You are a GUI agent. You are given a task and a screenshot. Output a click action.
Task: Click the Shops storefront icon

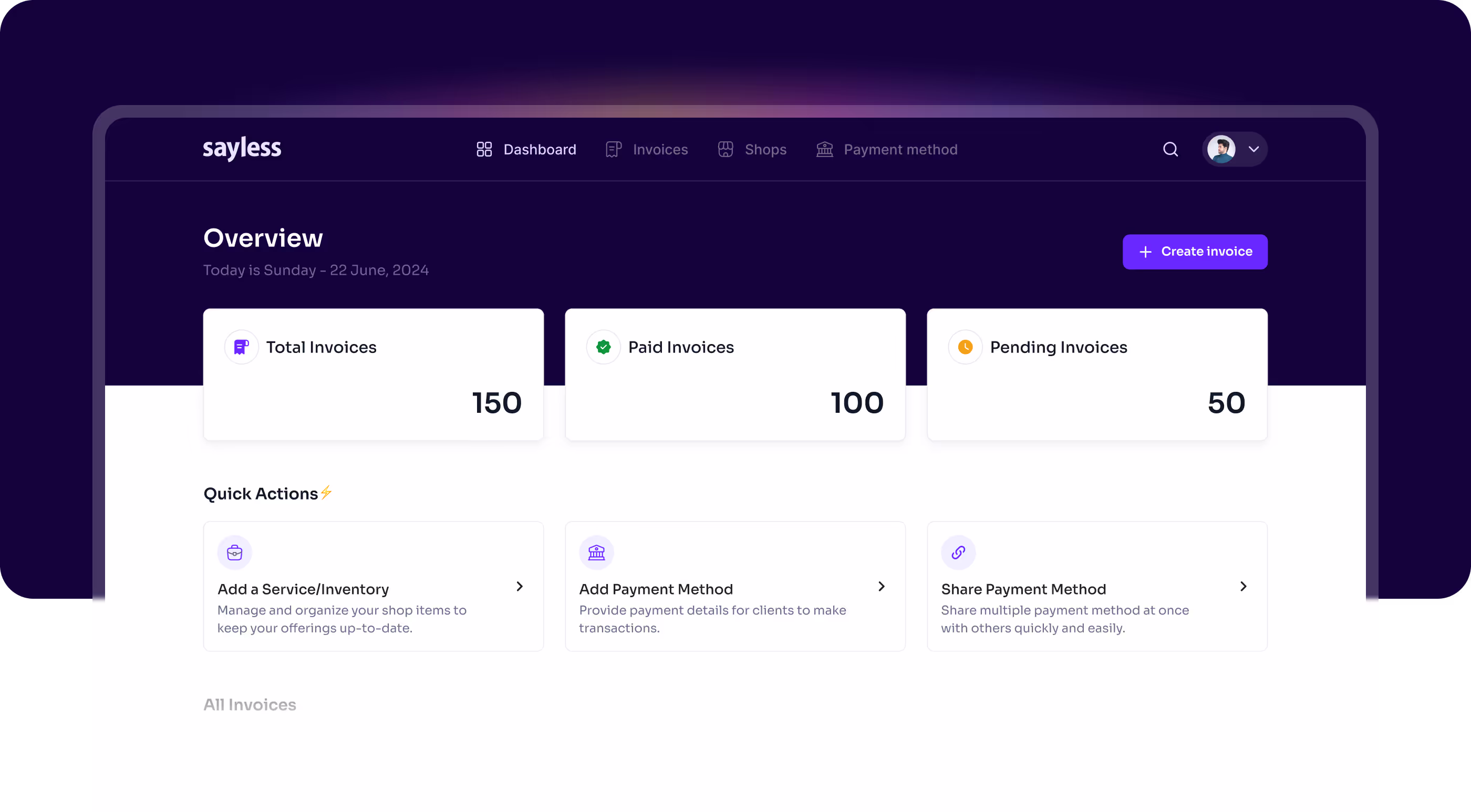pyautogui.click(x=725, y=150)
